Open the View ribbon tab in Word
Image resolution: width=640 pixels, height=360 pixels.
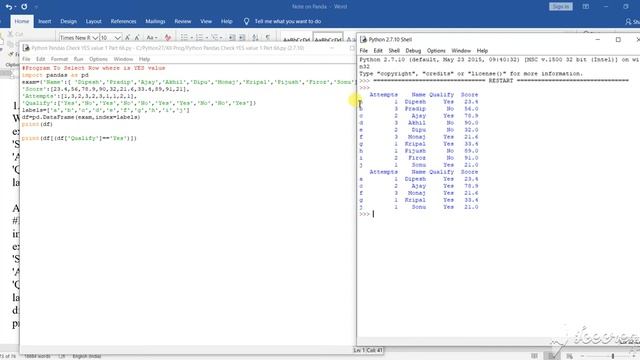[x=206, y=21]
